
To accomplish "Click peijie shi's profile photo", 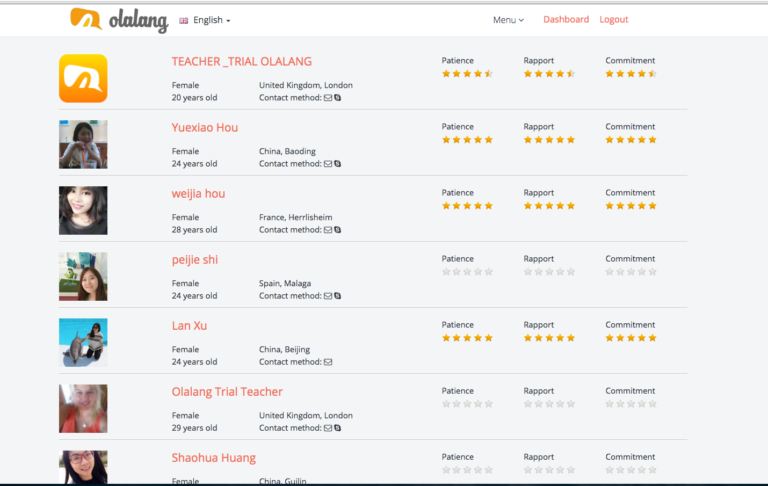I will pos(83,276).
